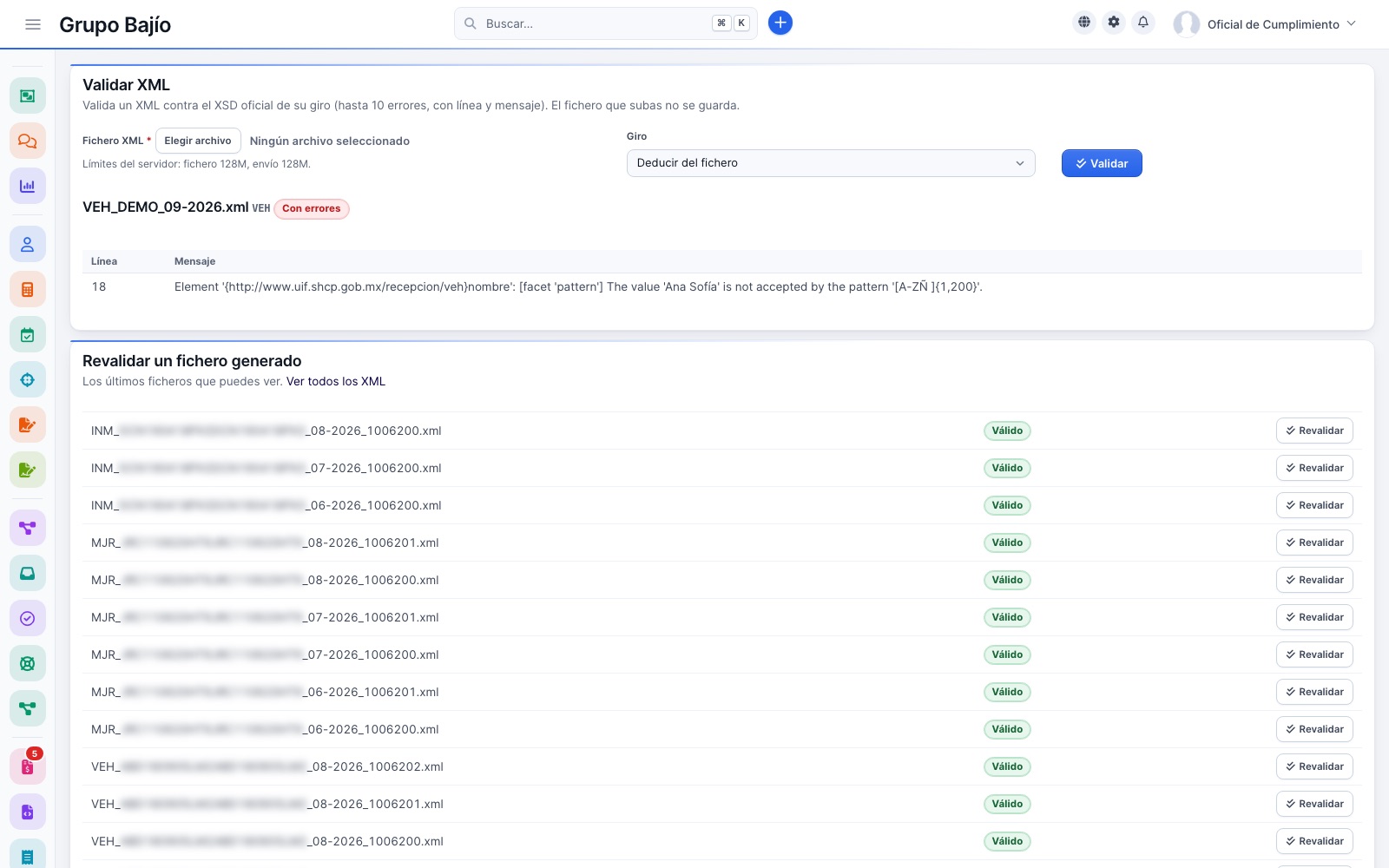This screenshot has width=1389, height=868.
Task: Revalidar MJR _08-2026_1006201.xml
Action: pyautogui.click(x=1314, y=542)
